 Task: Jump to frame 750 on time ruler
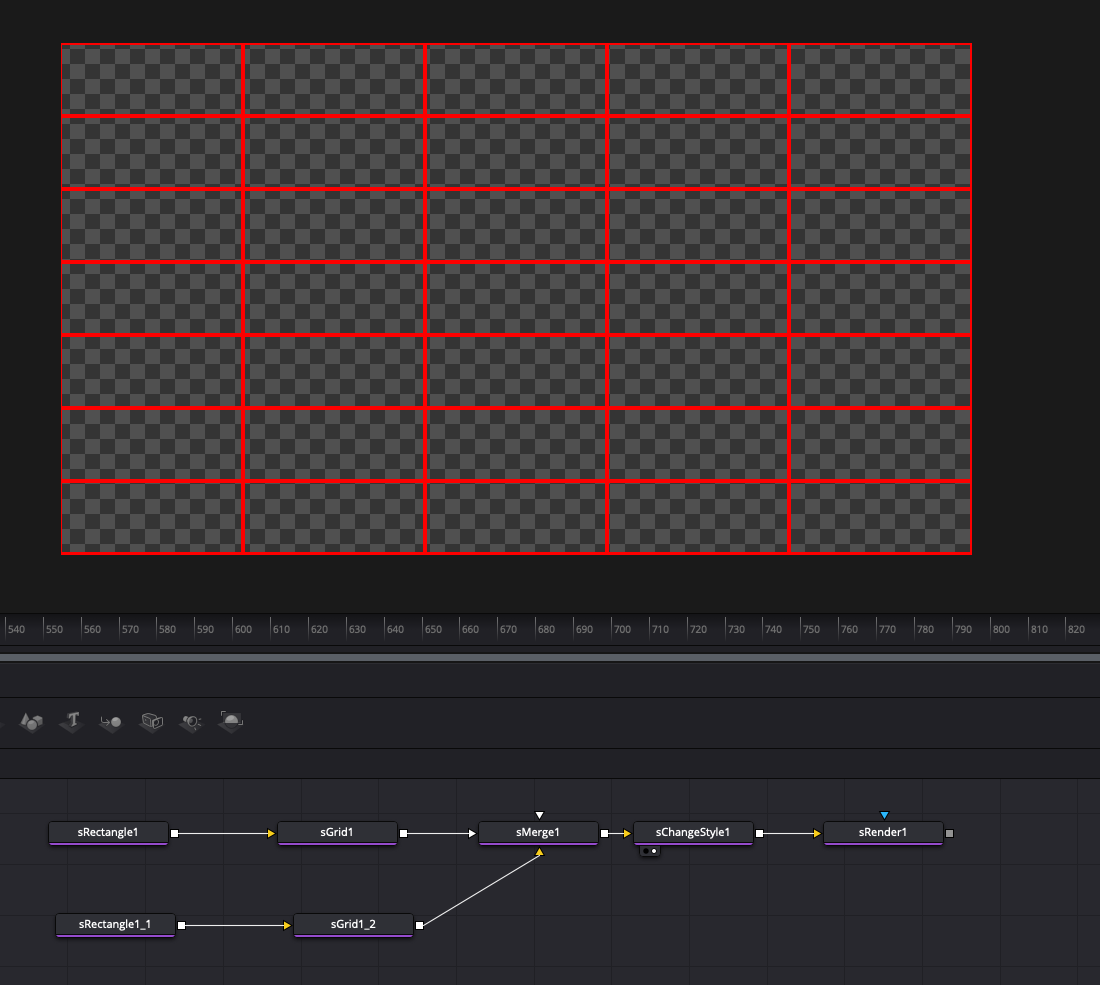tap(812, 629)
